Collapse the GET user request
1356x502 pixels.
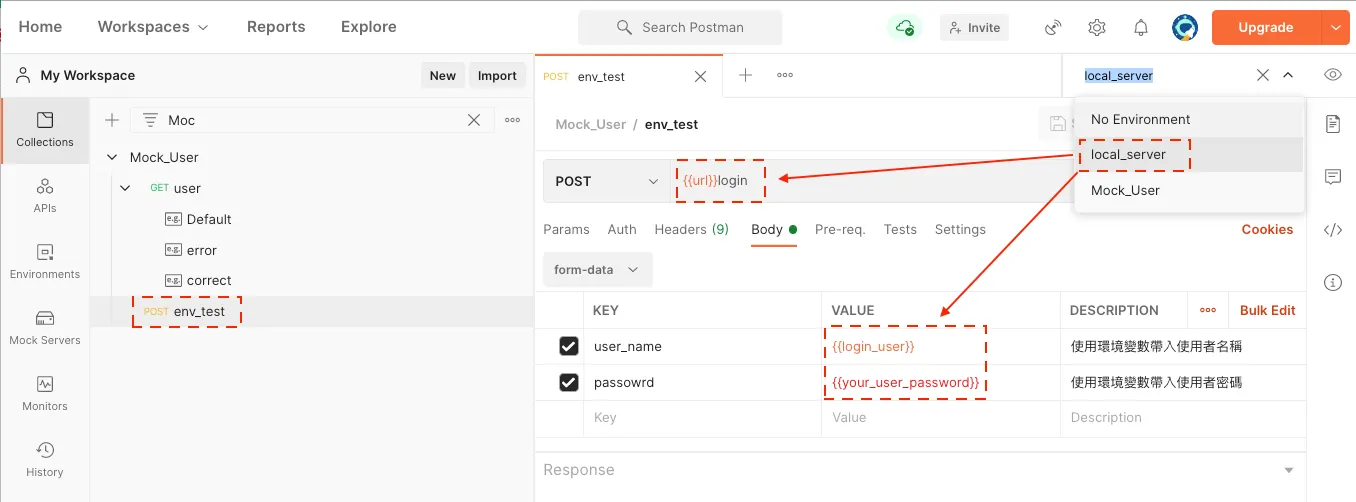(x=125, y=188)
